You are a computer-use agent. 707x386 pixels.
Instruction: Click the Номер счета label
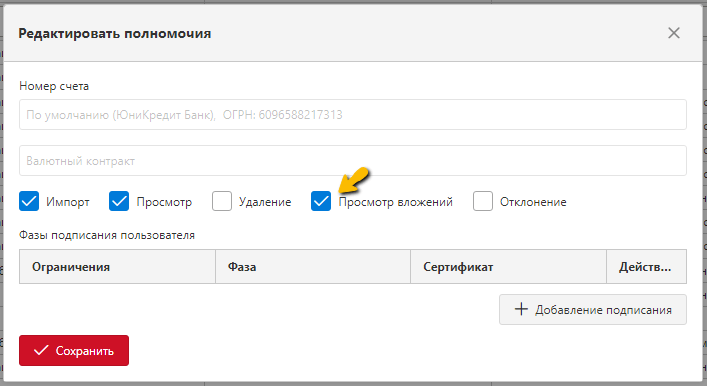click(54, 86)
